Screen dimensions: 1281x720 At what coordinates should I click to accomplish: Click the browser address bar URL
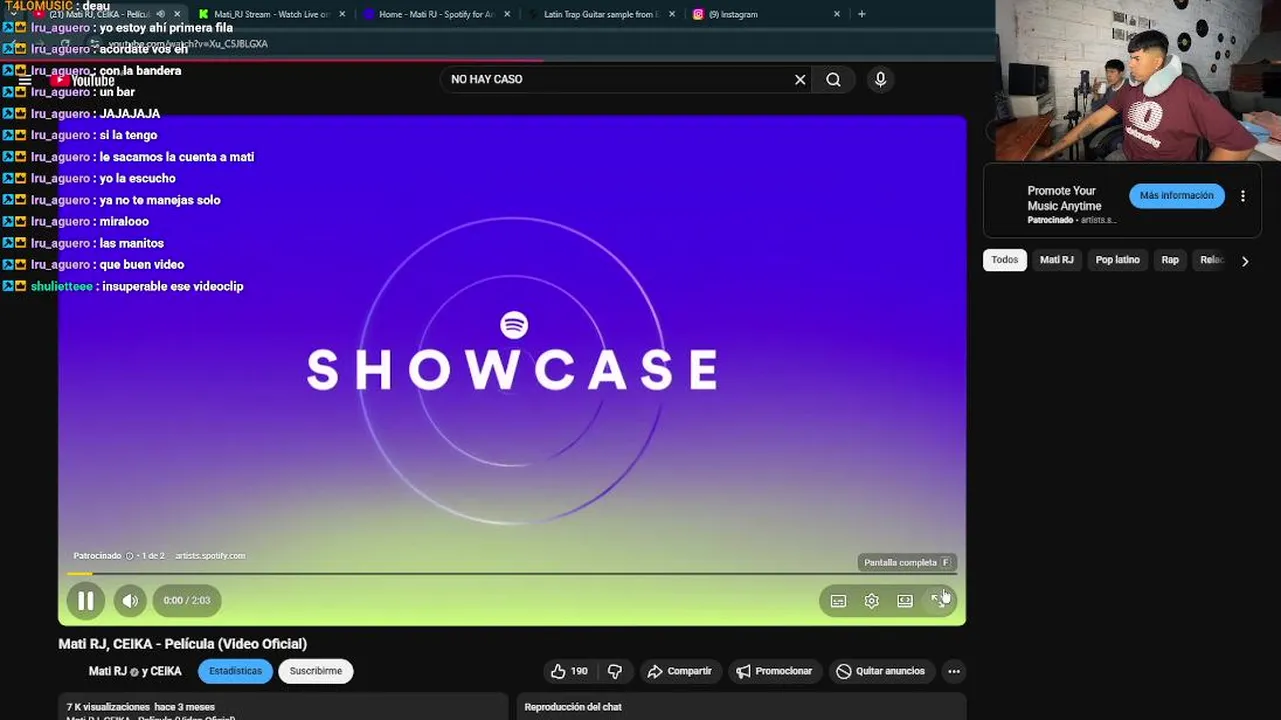(188, 45)
